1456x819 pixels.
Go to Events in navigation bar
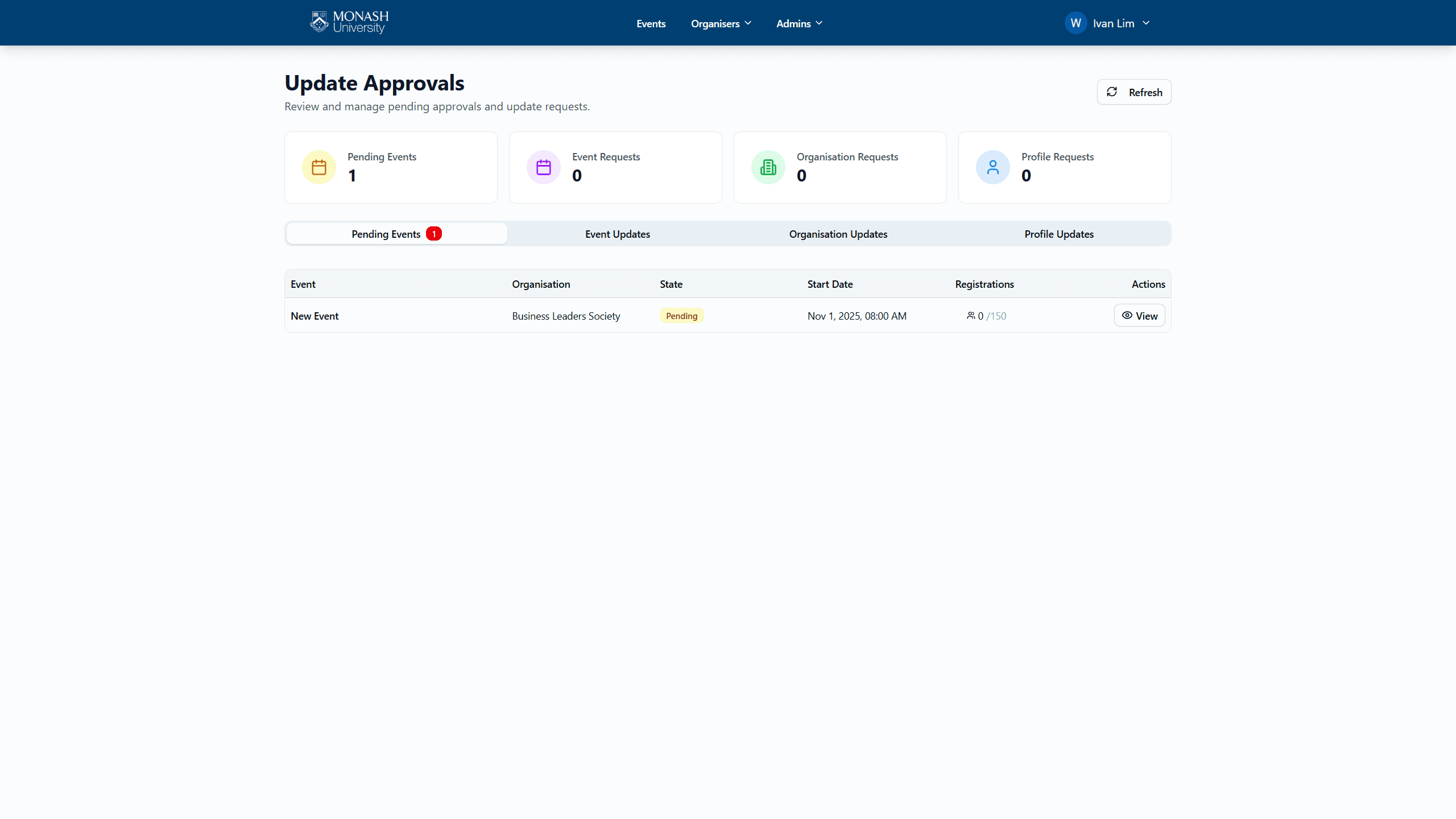click(651, 23)
